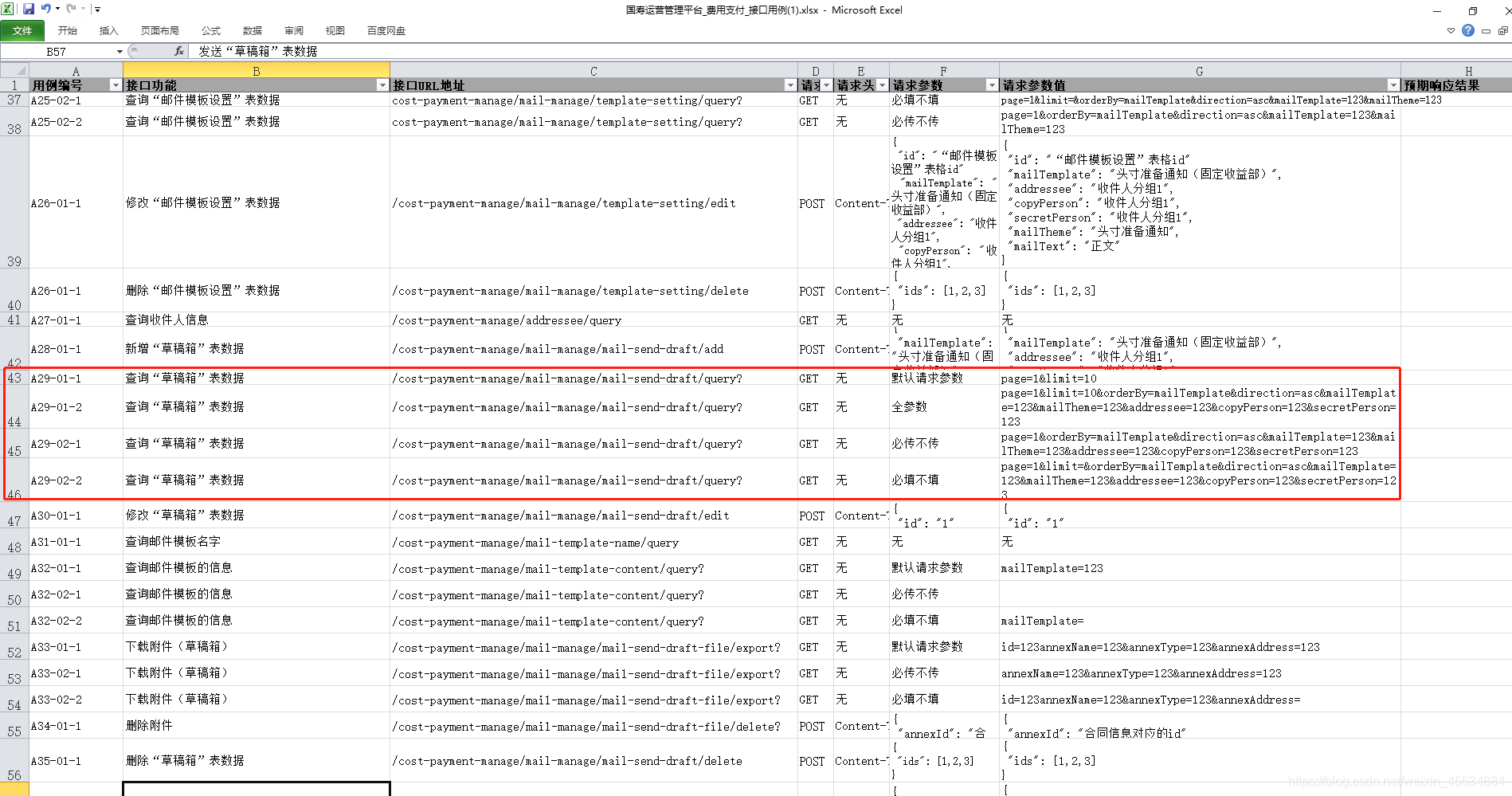Select URL cell ending mail-template-name/query

tap(593, 542)
